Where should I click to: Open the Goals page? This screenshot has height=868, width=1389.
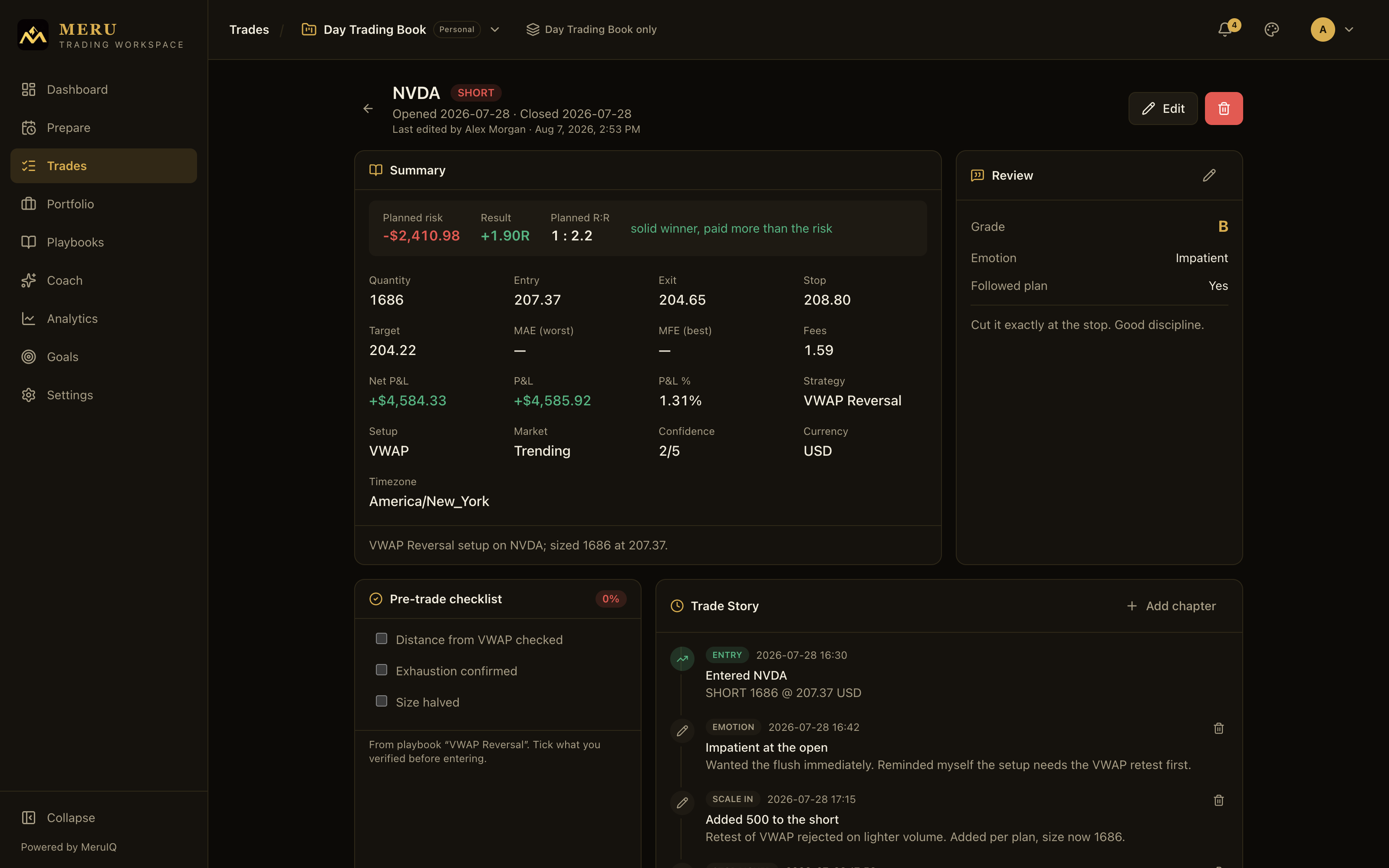(x=103, y=356)
